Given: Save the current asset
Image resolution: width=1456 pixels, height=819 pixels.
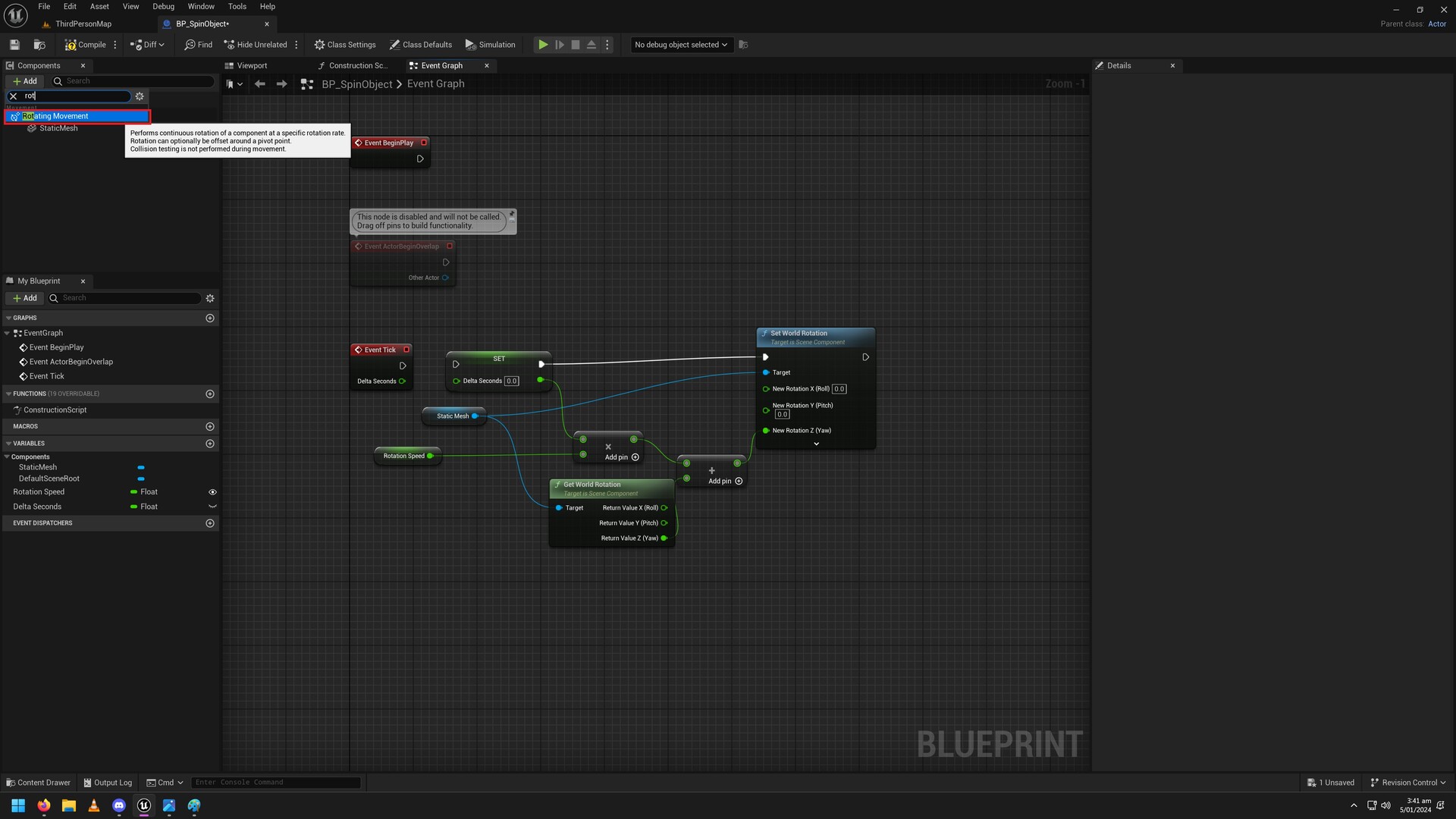Looking at the screenshot, I should [14, 45].
